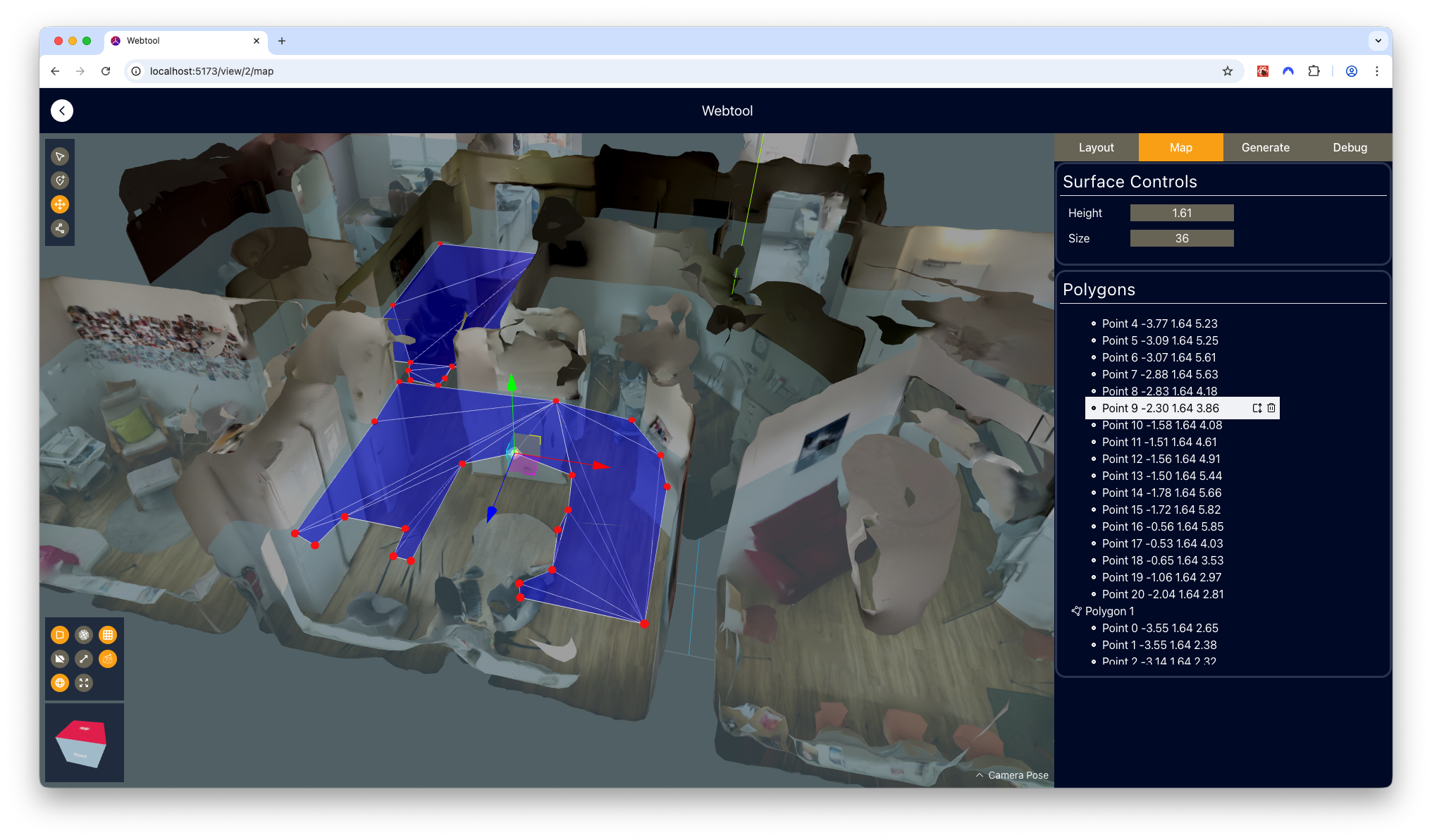Toggle the grid overlay display
This screenshot has height=840, width=1432.
point(108,634)
